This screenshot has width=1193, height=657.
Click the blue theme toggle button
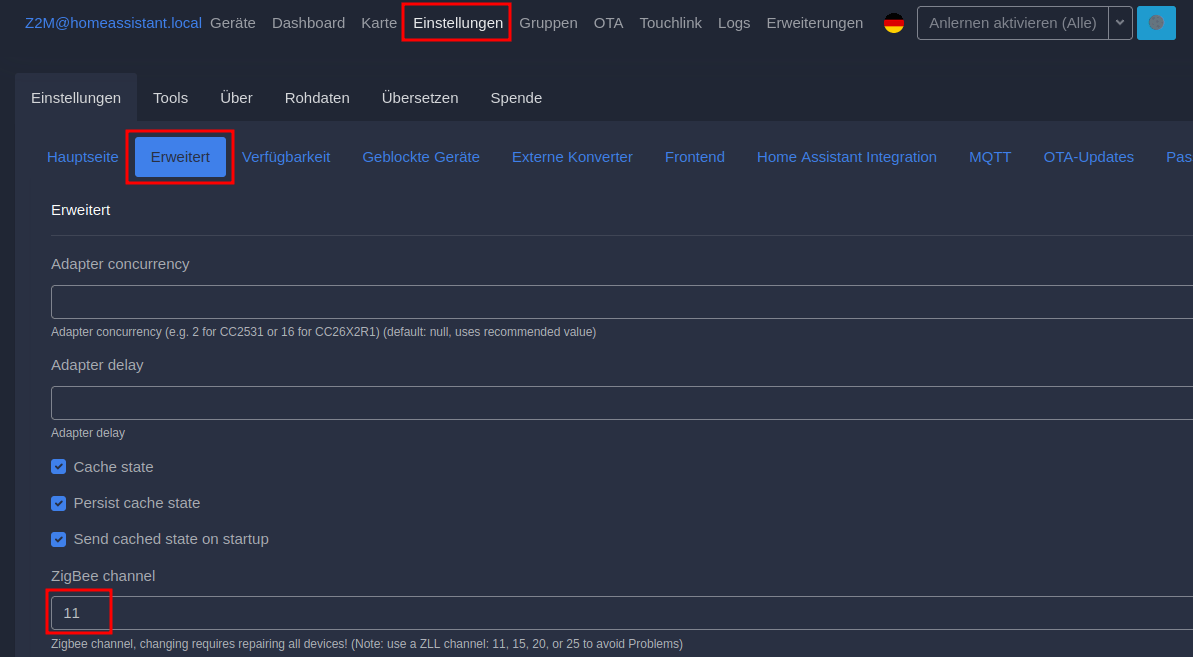pyautogui.click(x=1156, y=23)
